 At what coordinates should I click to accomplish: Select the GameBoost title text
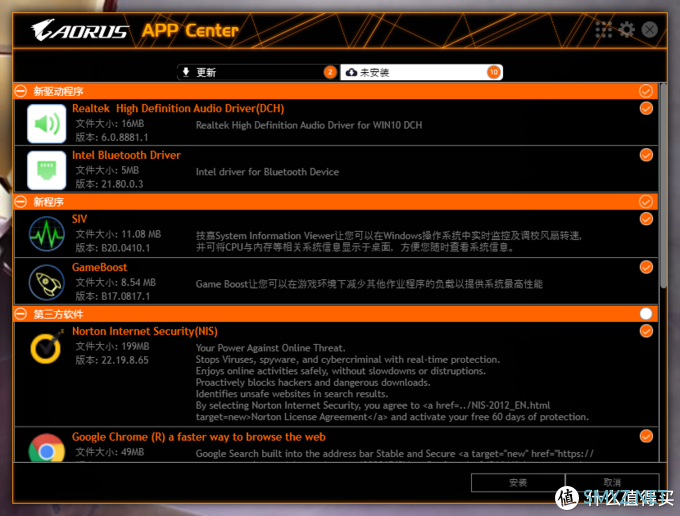tap(99, 267)
